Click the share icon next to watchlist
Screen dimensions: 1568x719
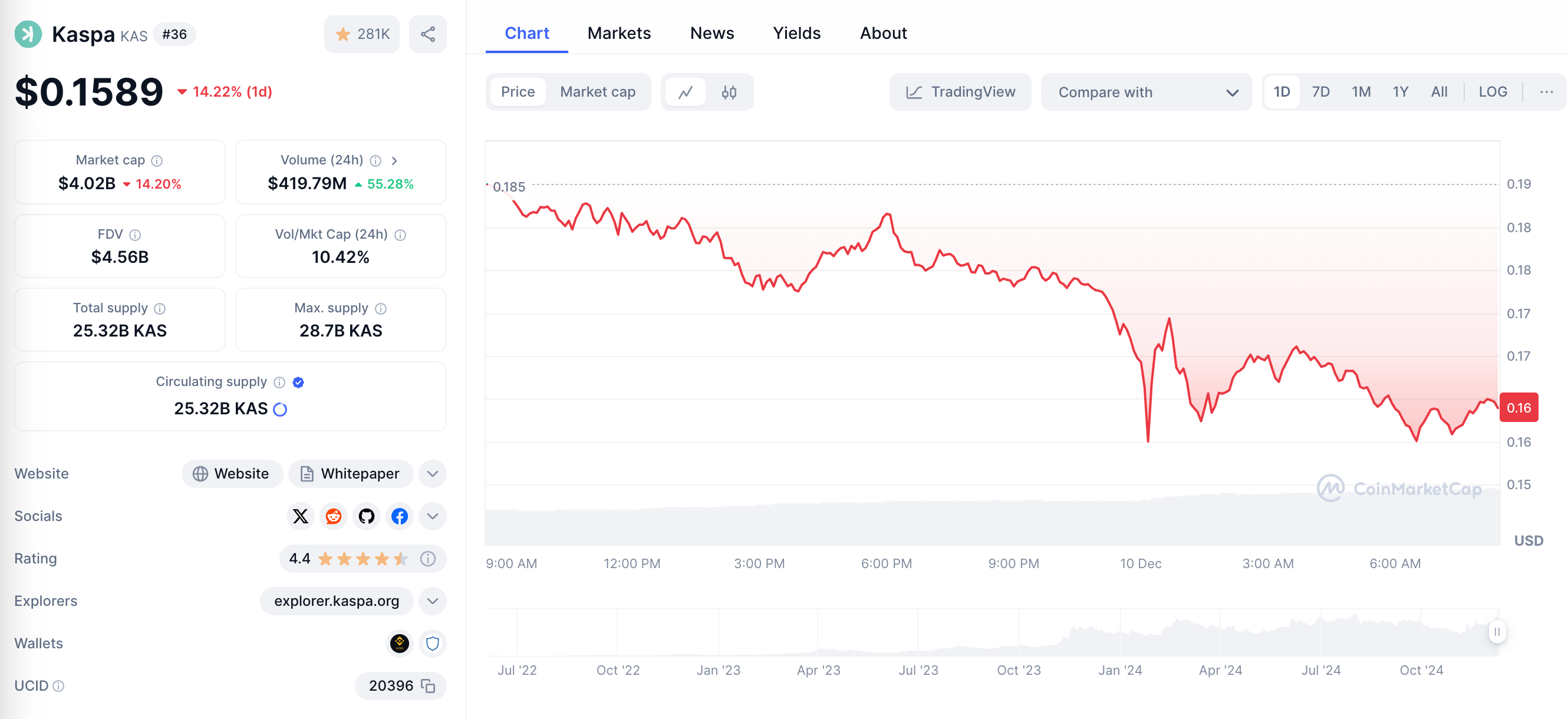(427, 34)
